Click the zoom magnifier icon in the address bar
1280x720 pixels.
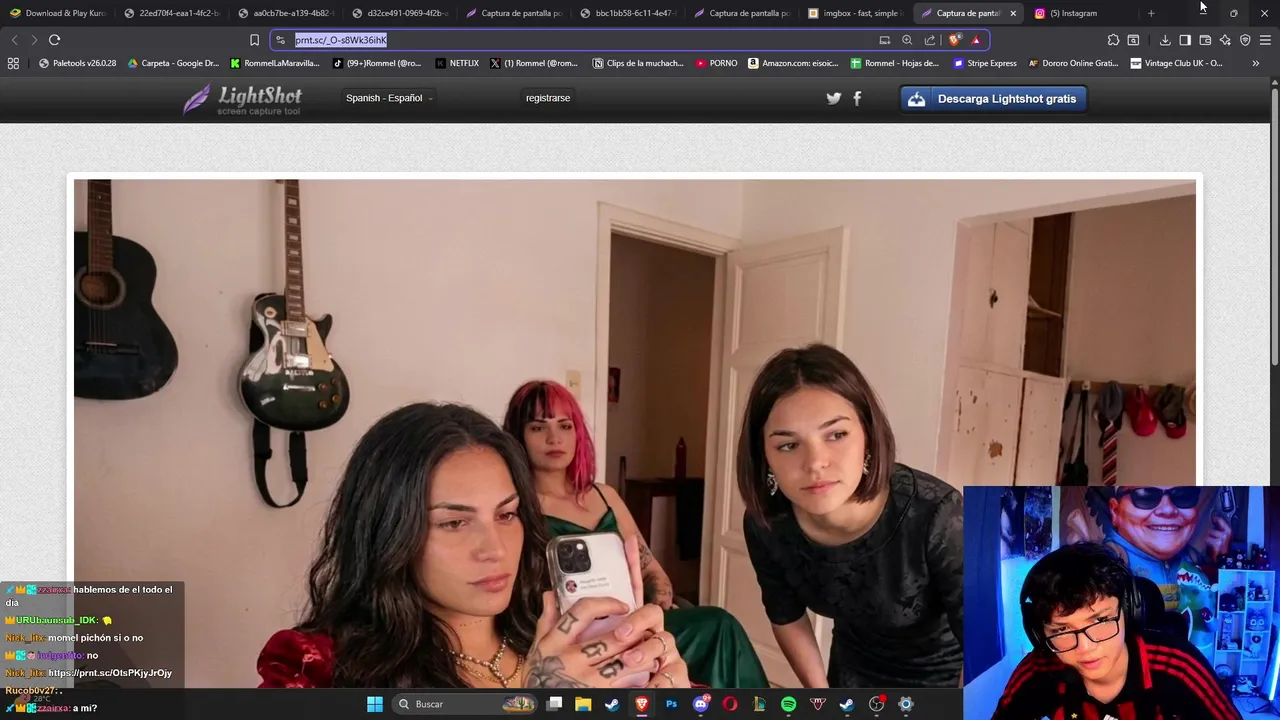[x=907, y=40]
